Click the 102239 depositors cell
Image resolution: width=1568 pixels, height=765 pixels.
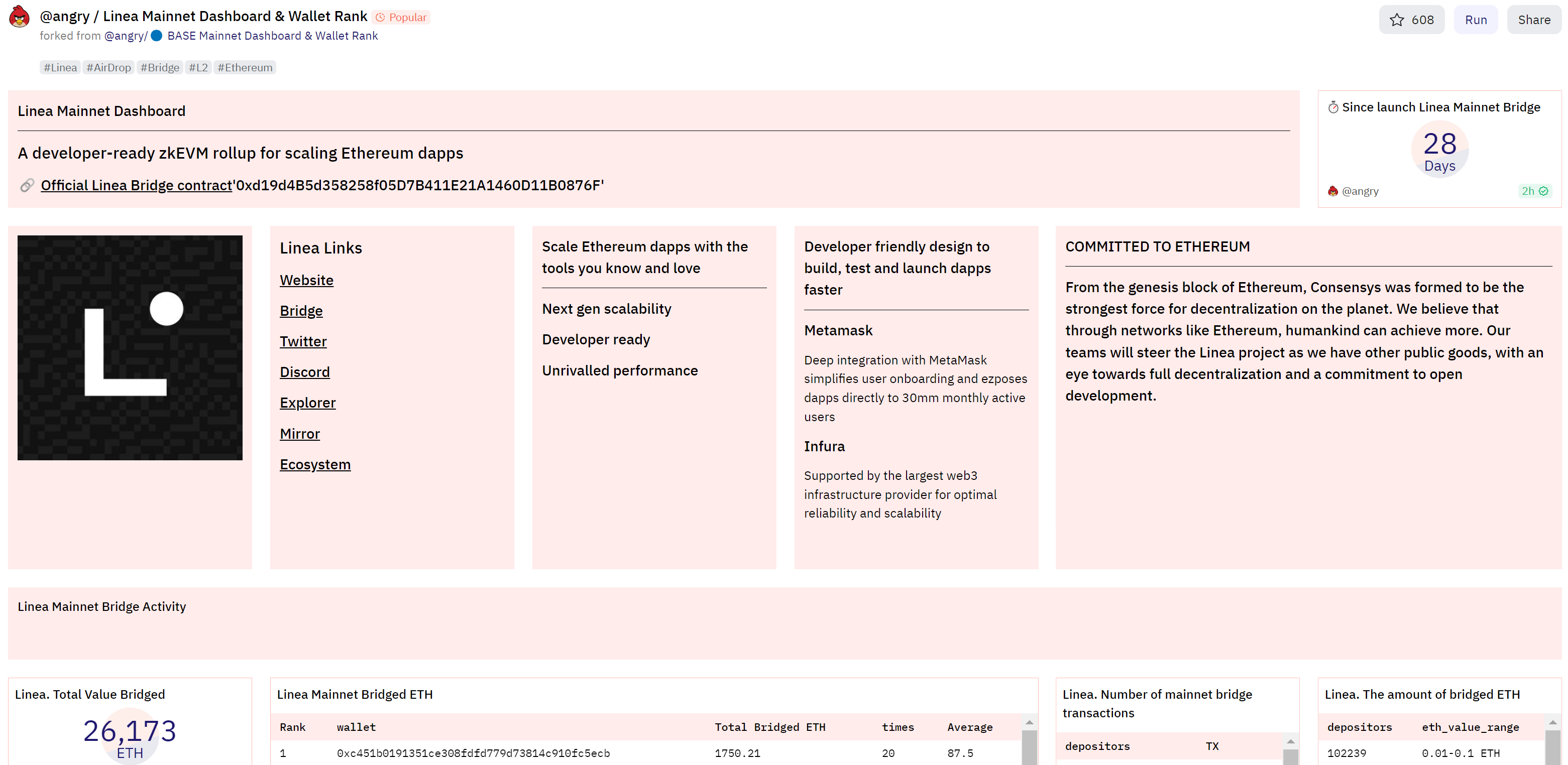pyautogui.click(x=1347, y=753)
